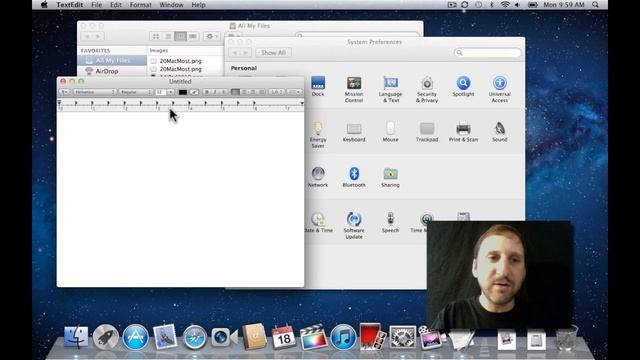Open the App Store from the Dock
This screenshot has width=640, height=360.
[136, 338]
